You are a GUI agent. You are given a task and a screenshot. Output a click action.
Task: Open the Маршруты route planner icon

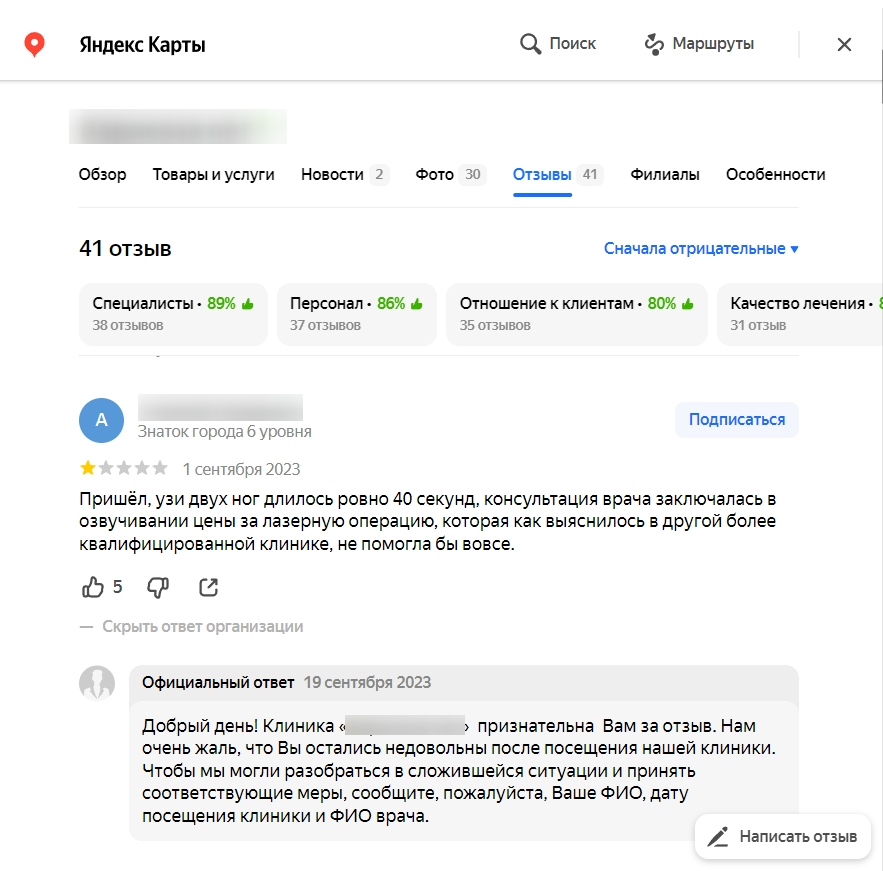pyautogui.click(x=654, y=44)
